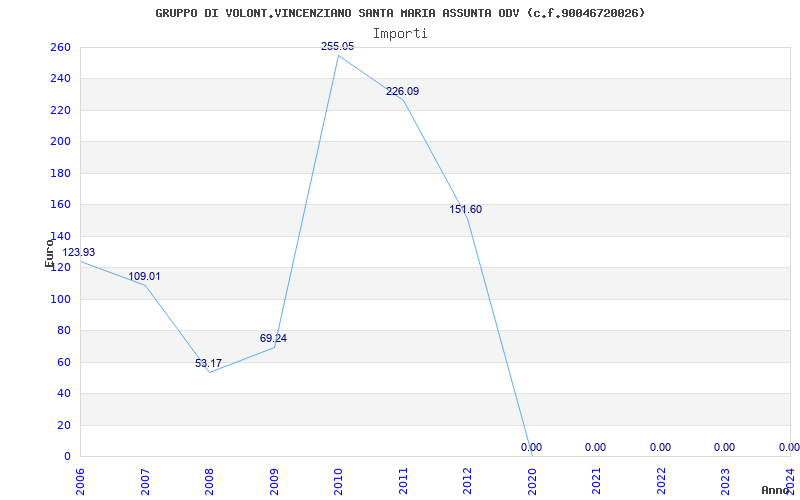Click the 260 y-axis value
This screenshot has height=500, width=800.
tap(60, 47)
